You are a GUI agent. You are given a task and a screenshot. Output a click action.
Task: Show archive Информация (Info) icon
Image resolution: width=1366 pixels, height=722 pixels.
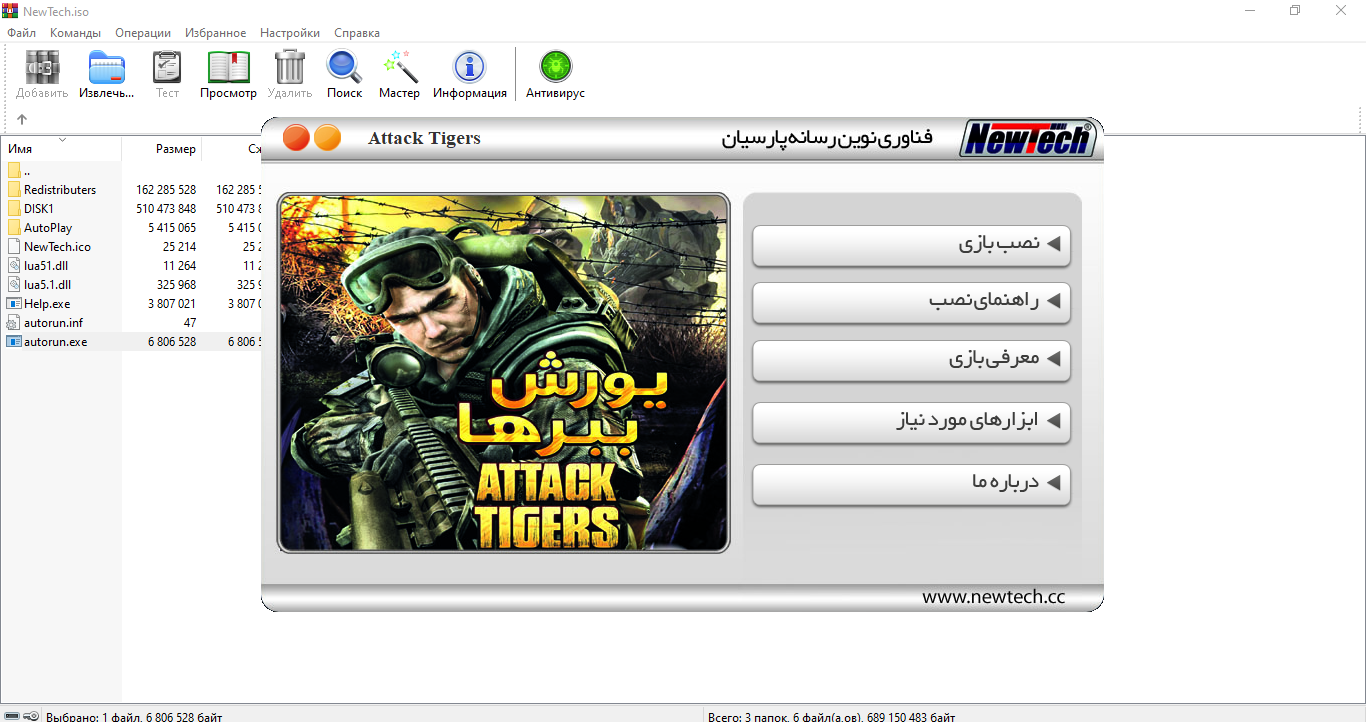click(x=470, y=68)
